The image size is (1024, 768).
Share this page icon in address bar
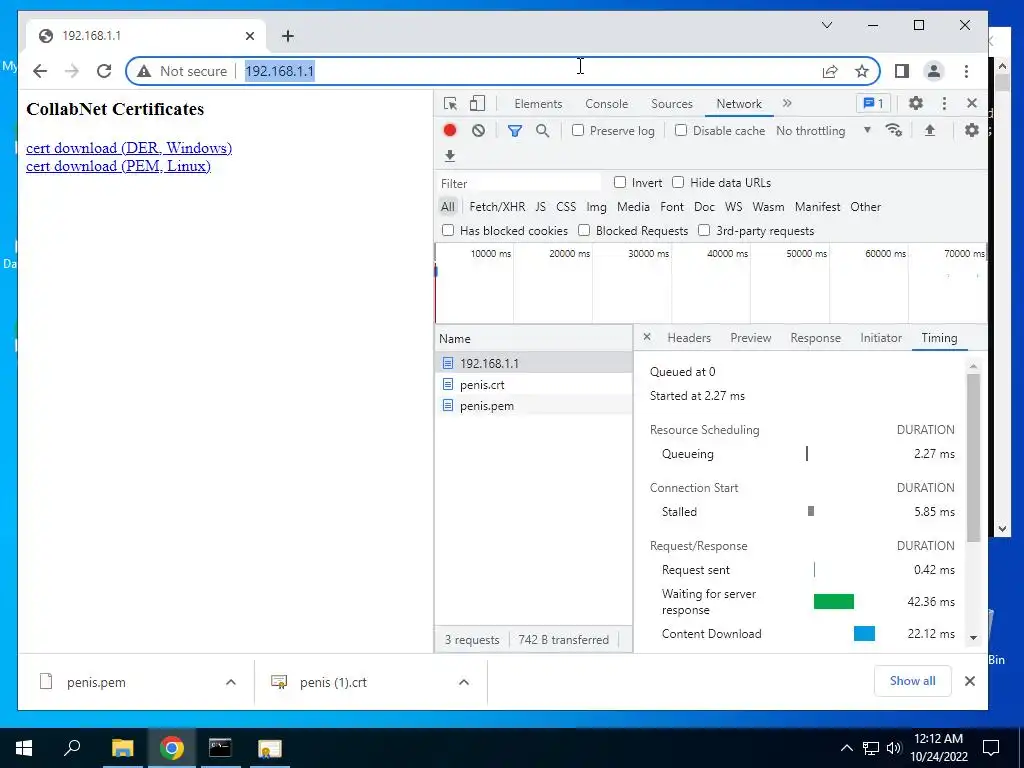click(x=830, y=71)
